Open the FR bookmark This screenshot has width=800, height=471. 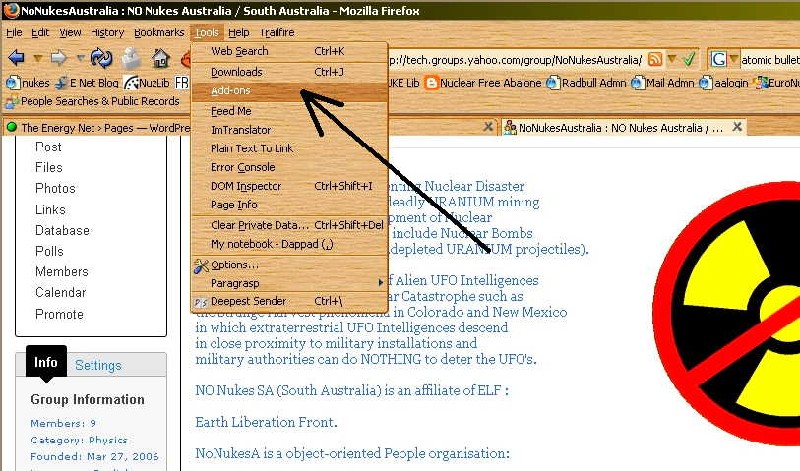[x=182, y=83]
